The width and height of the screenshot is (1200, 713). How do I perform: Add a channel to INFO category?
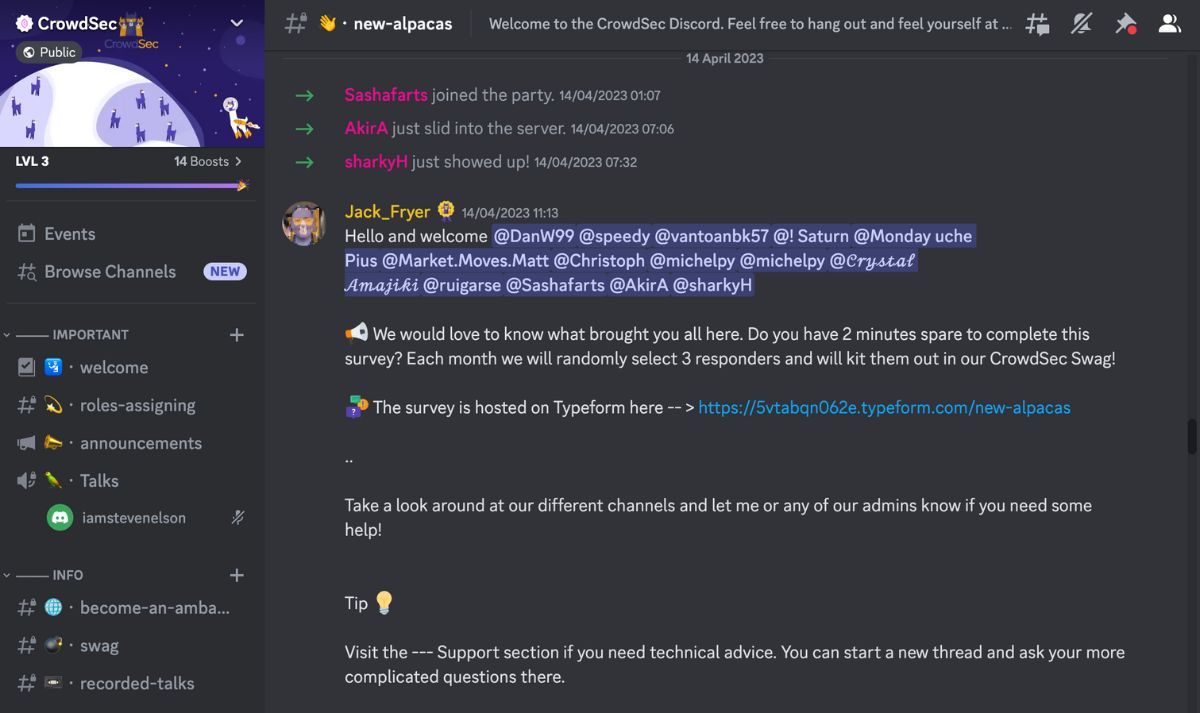point(237,575)
